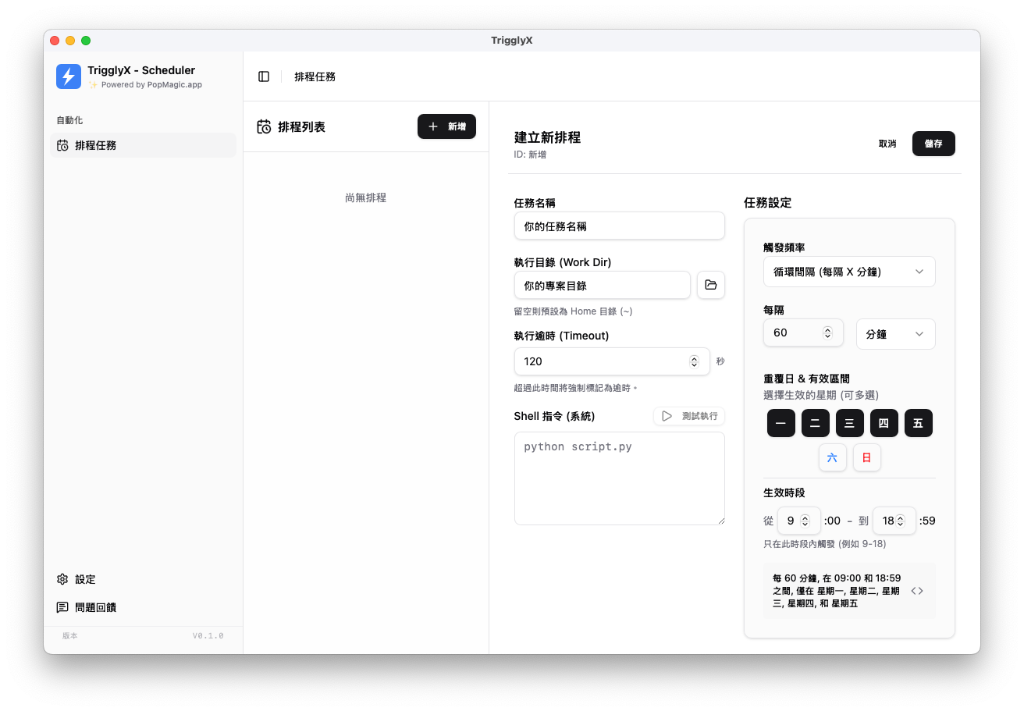This screenshot has height=711, width=1024.
Task: Toggle Wednesday 三 weekday button
Action: click(x=850, y=423)
